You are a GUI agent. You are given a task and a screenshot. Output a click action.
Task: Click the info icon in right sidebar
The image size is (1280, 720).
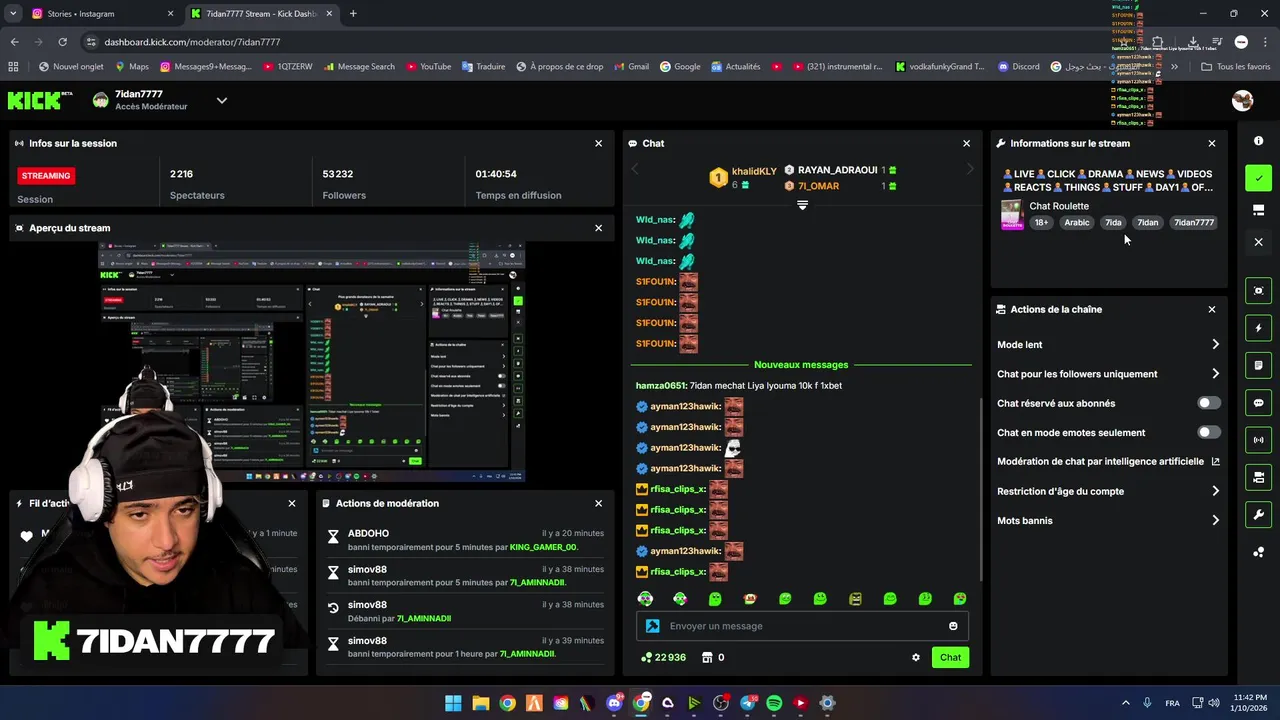tap(1258, 141)
